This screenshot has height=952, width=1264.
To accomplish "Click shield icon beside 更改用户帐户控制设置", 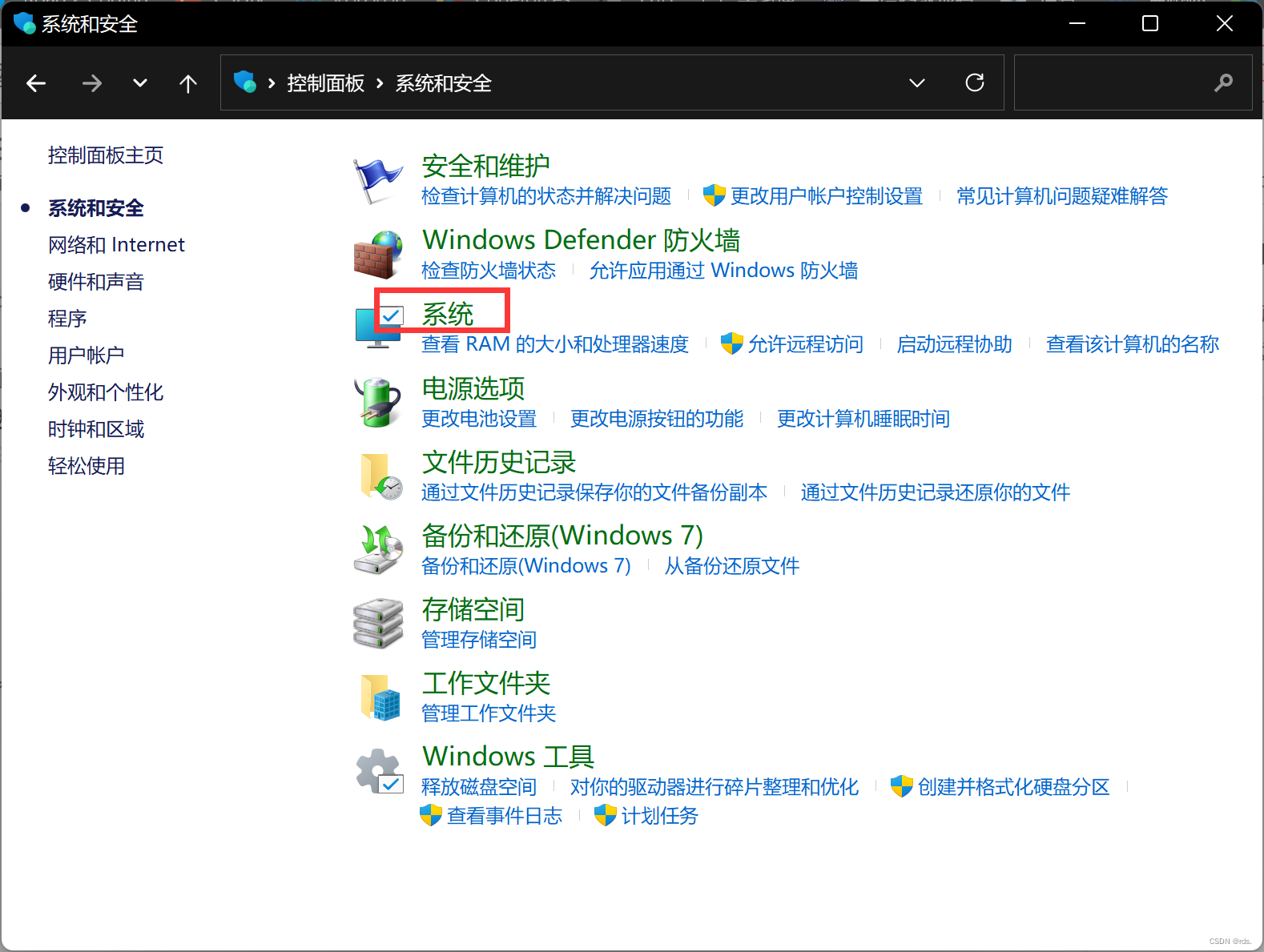I will pyautogui.click(x=715, y=195).
